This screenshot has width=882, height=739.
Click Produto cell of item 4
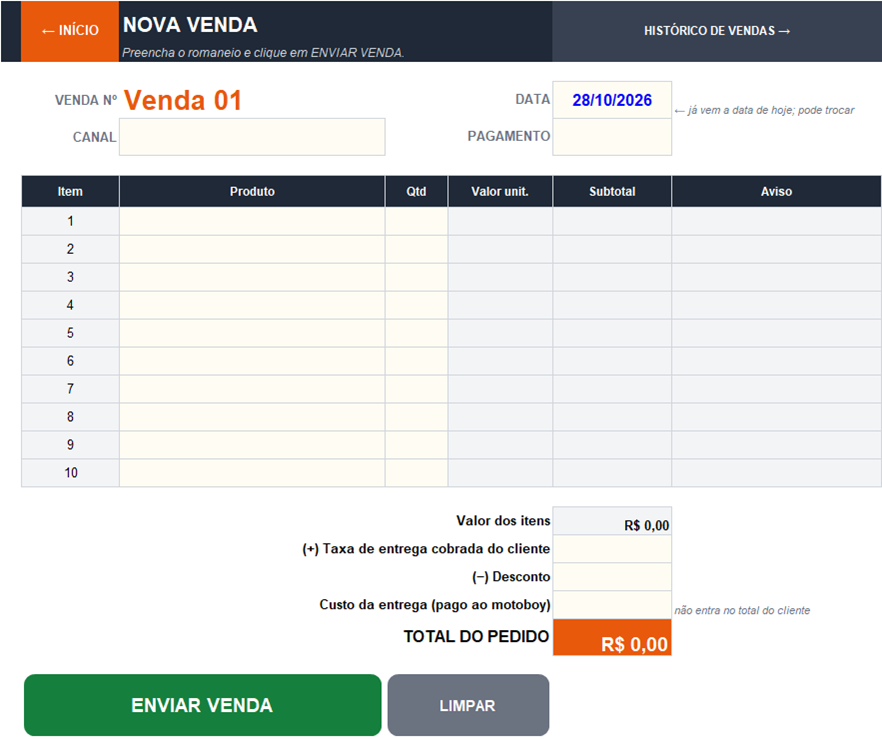click(252, 305)
